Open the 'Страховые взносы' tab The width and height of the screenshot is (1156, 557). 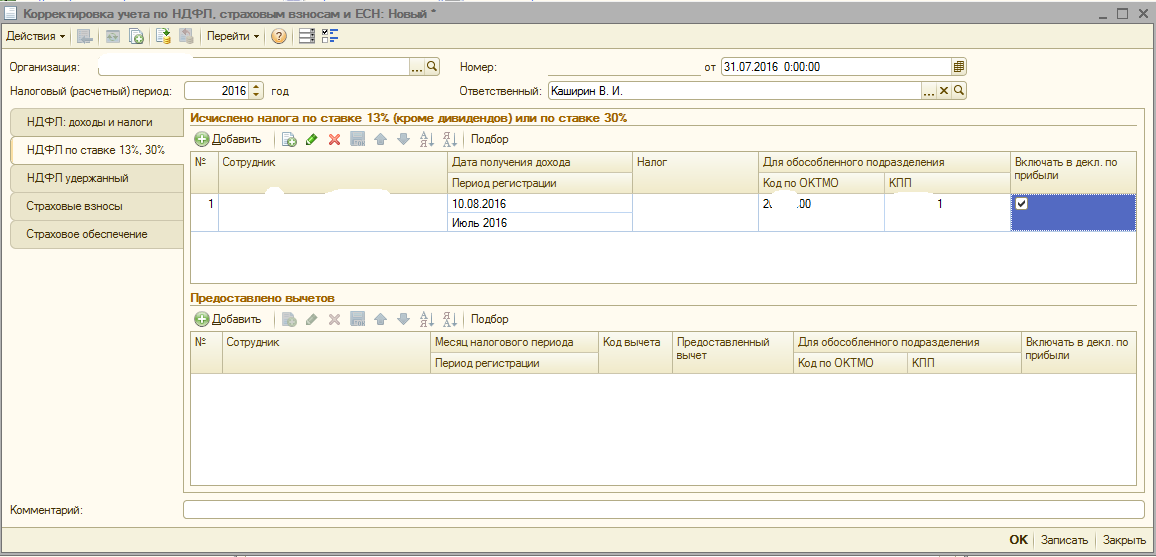point(89,206)
